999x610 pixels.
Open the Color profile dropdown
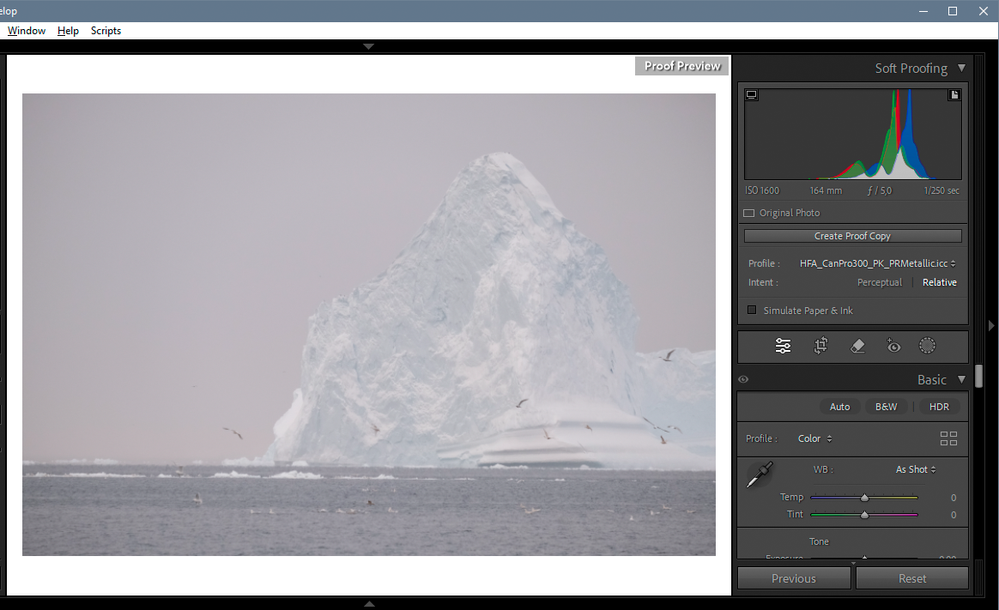[x=815, y=439]
